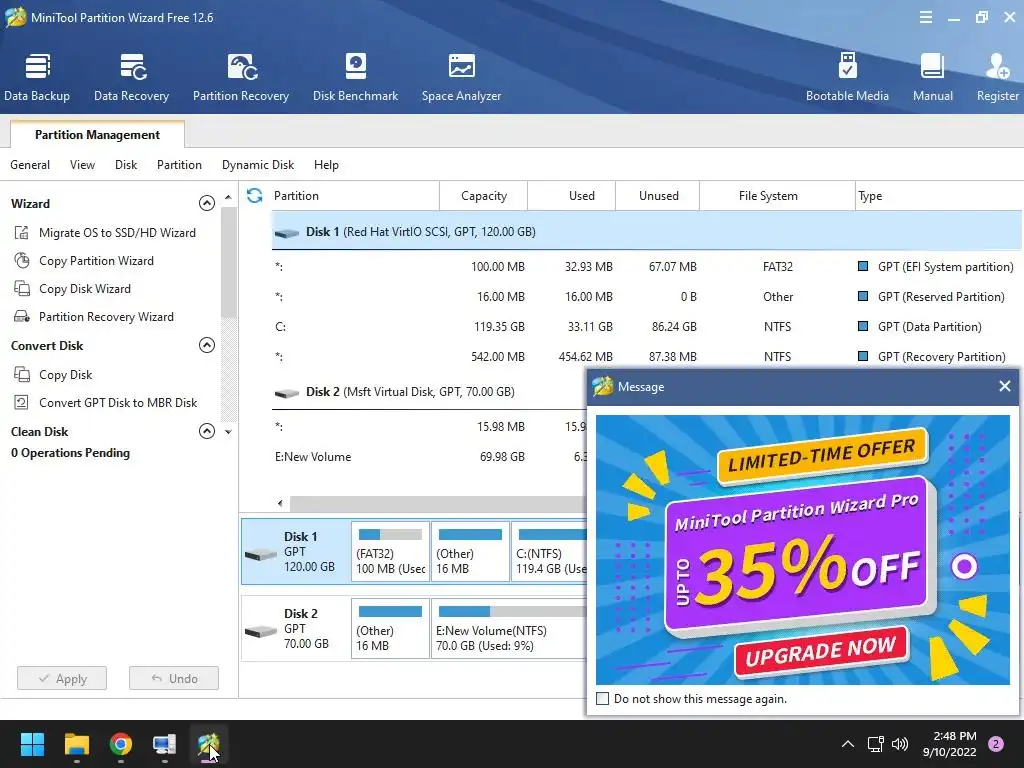Close the Message popup
Viewport: 1024px width, 768px height.
tap(1004, 387)
